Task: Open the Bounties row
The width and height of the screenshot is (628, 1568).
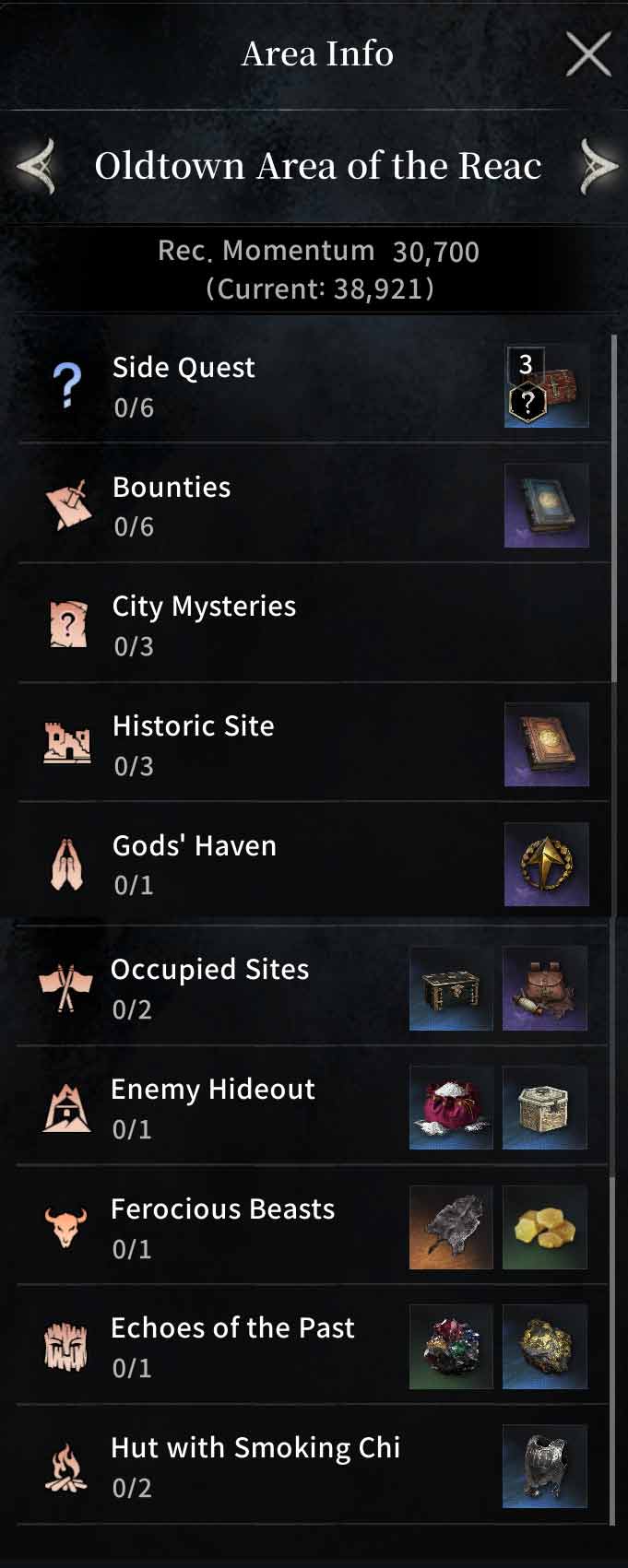Action: point(314,505)
